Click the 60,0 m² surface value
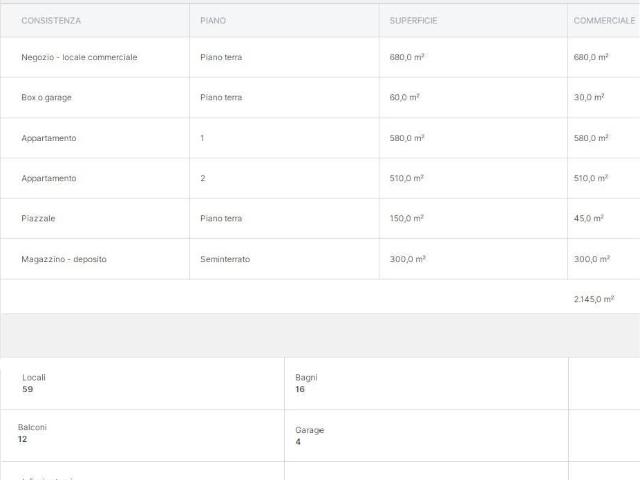The image size is (640, 480). pos(405,97)
